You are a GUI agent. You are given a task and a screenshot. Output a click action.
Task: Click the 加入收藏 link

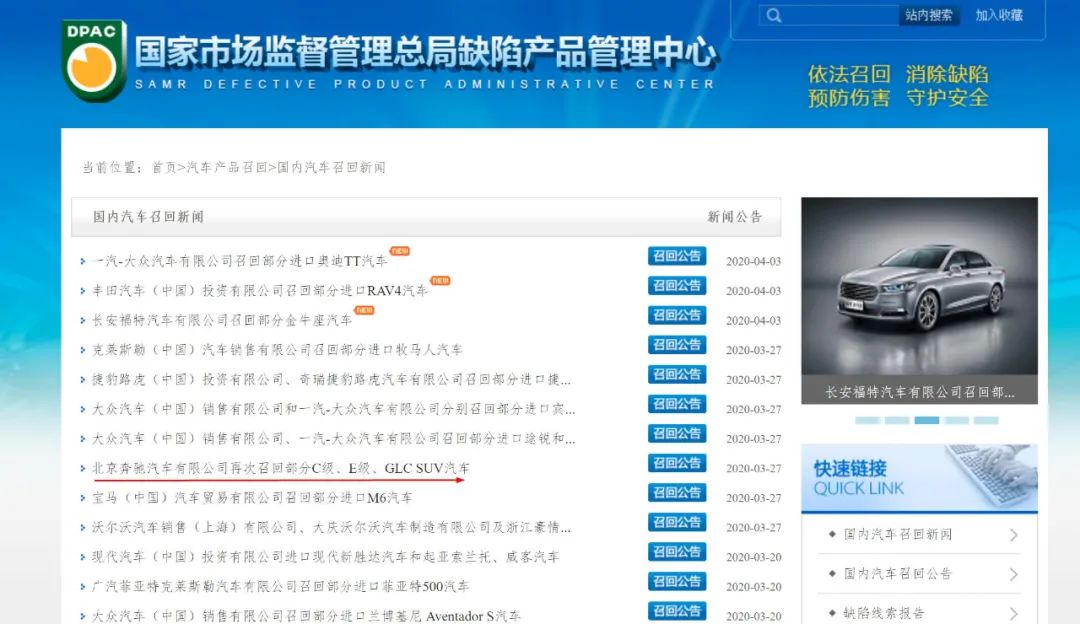click(999, 15)
